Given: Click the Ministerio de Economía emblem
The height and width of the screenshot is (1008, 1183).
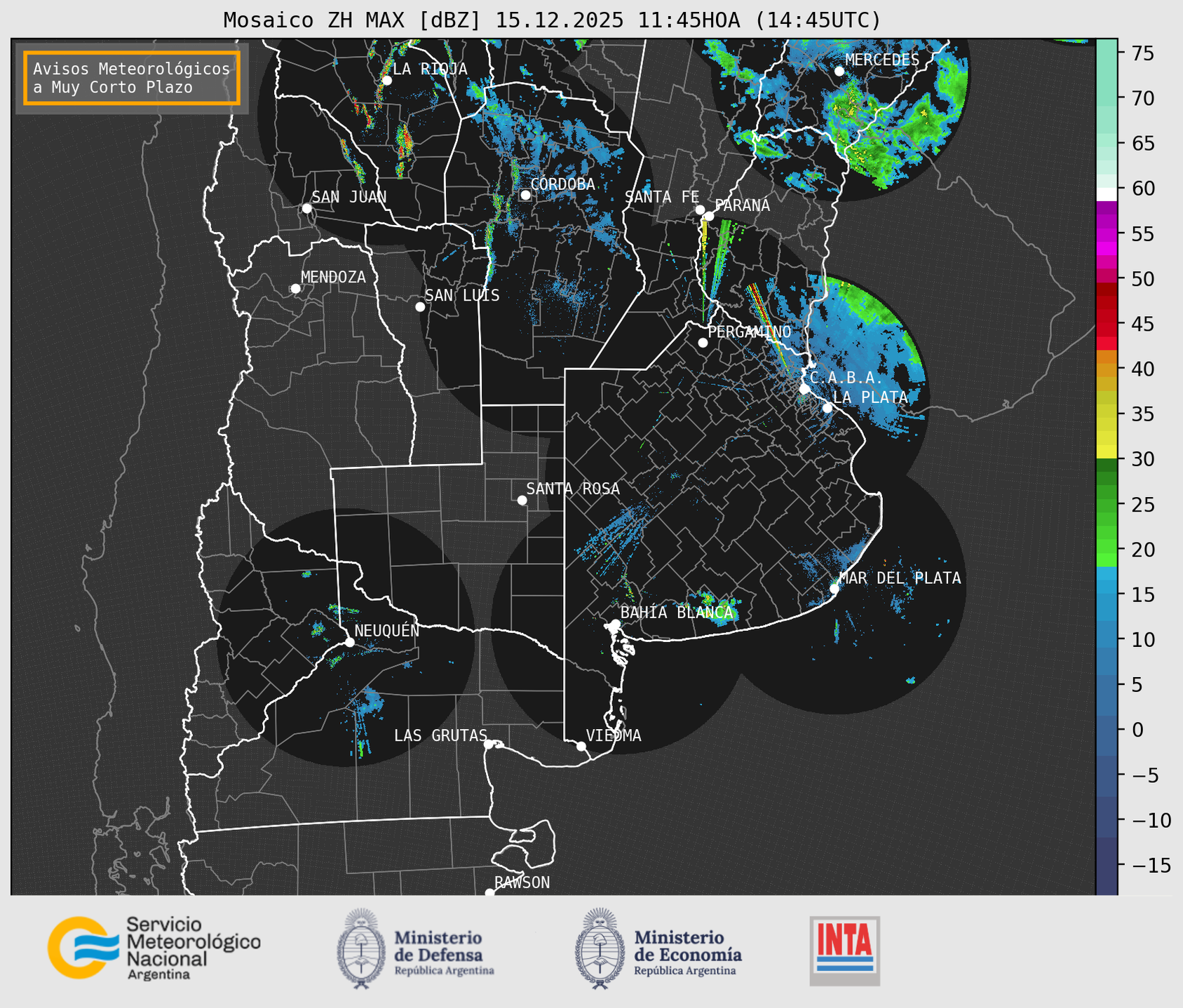Looking at the screenshot, I should click(599, 948).
